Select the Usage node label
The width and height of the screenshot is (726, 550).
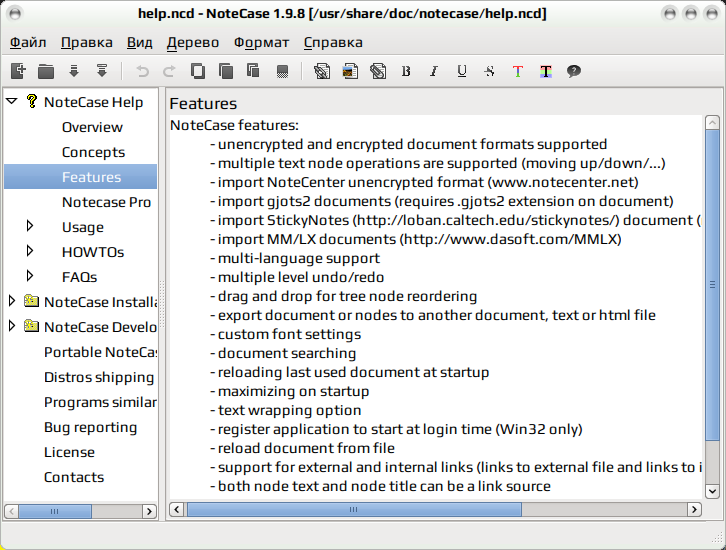(x=83, y=227)
